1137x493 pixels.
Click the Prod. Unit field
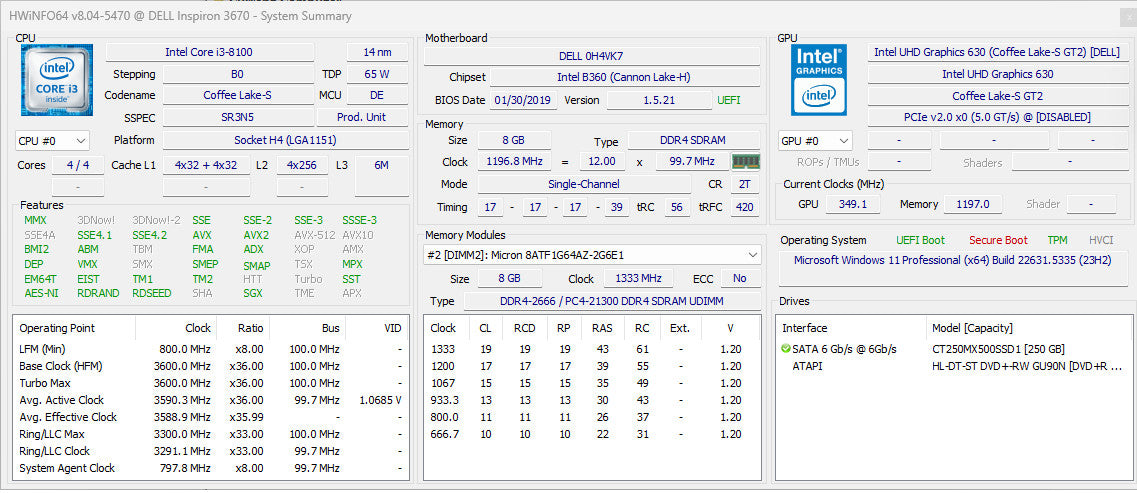362,117
